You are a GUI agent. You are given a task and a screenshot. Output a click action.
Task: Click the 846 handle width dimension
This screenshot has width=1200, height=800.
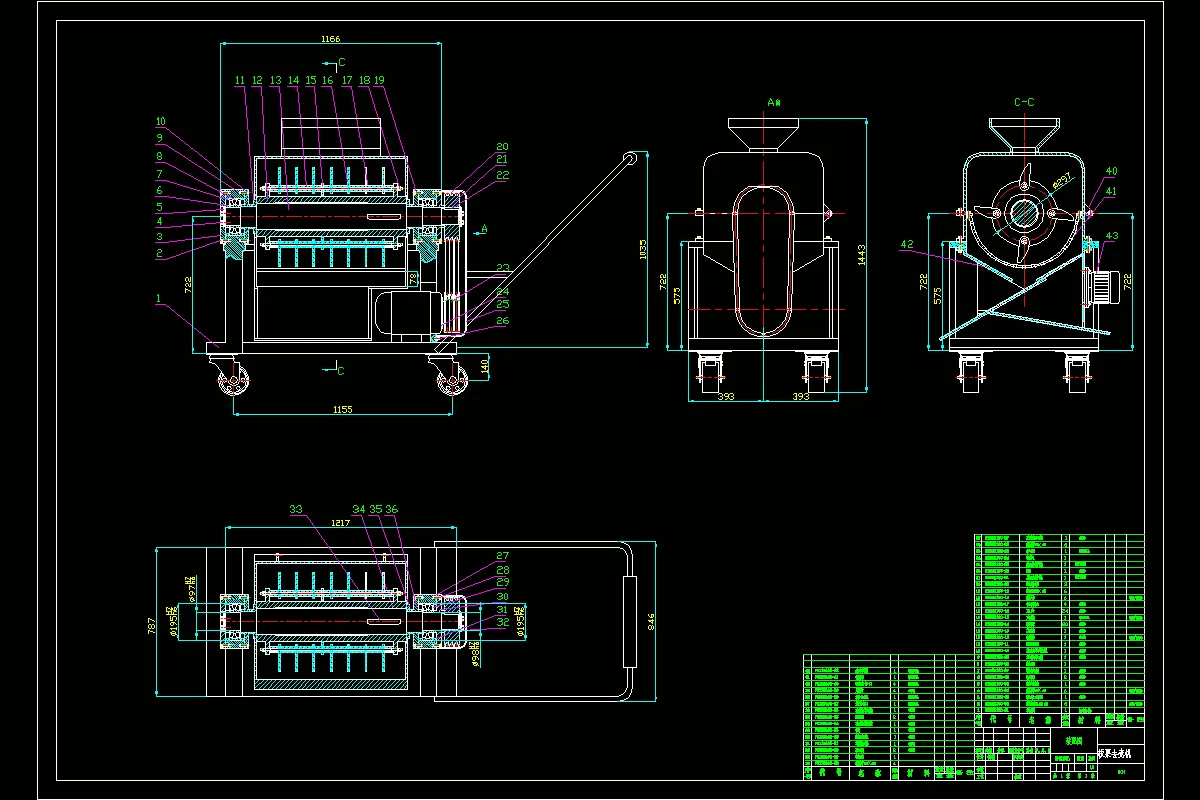pyautogui.click(x=651, y=621)
